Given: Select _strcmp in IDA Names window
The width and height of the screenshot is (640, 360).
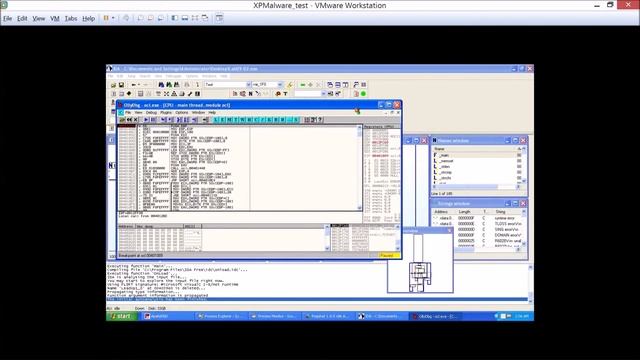Looking at the screenshot, I should point(445,172).
